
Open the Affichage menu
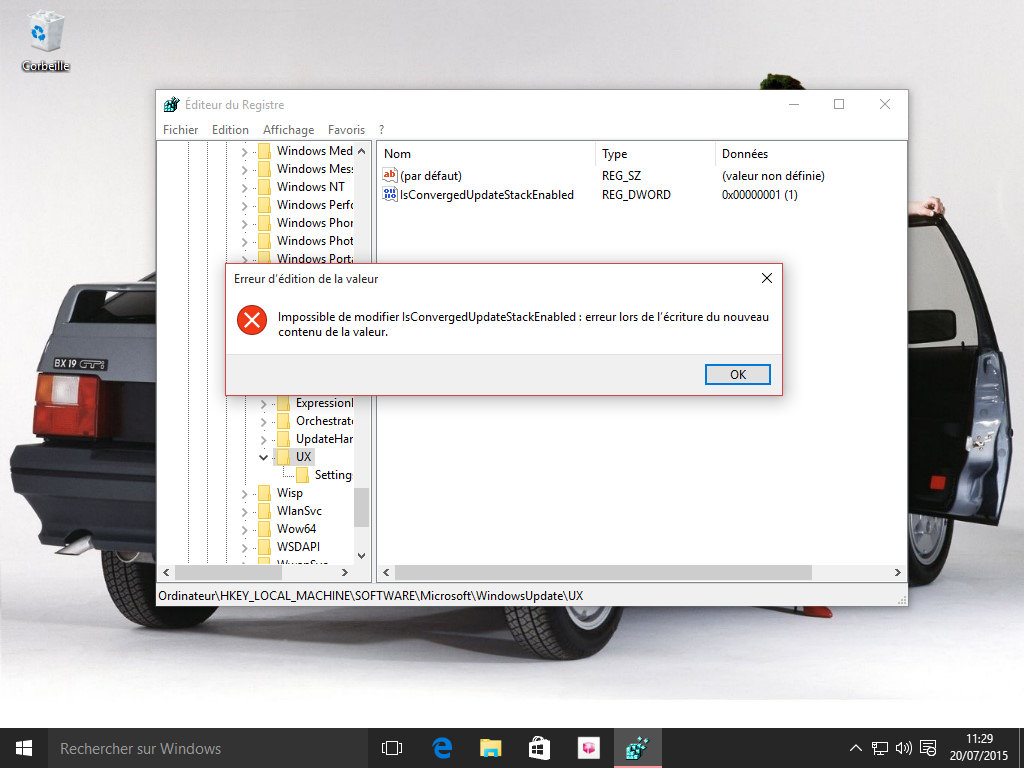click(x=288, y=130)
